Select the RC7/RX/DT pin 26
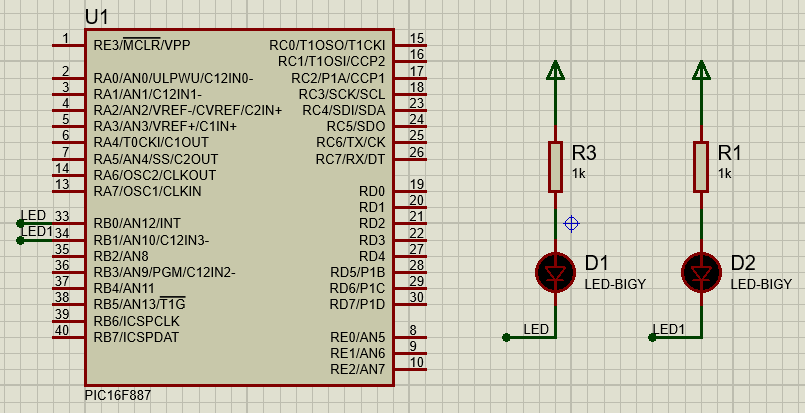The image size is (805, 413). (411, 158)
